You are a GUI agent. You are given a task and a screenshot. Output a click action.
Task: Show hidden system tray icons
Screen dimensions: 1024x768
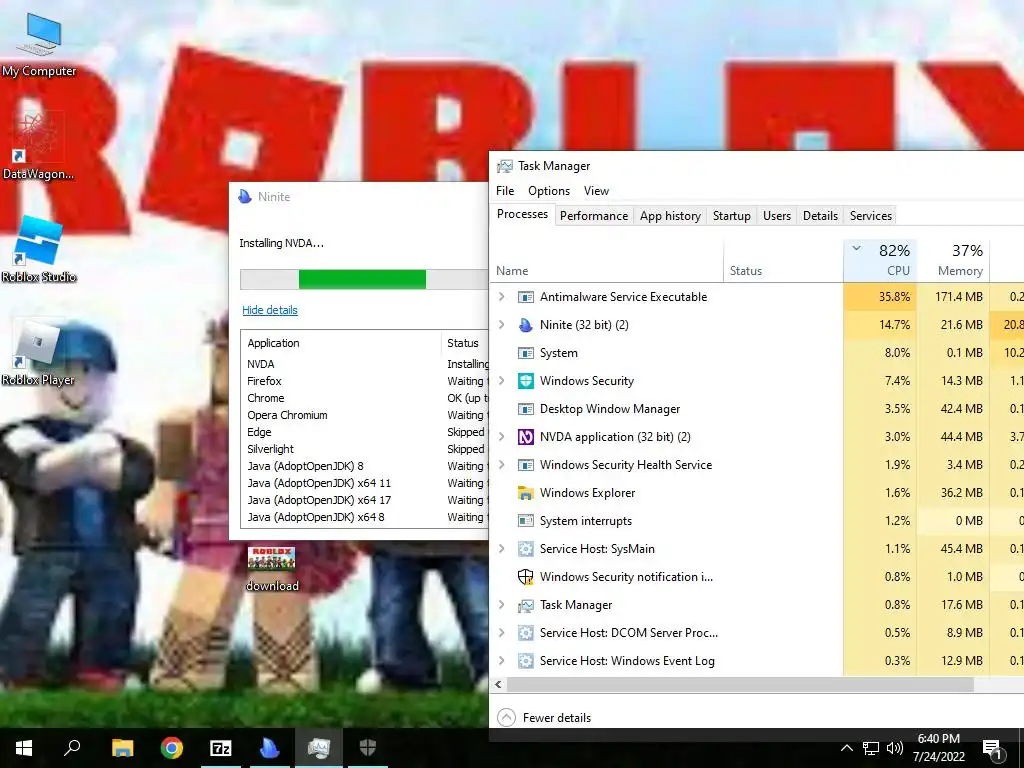click(x=846, y=748)
